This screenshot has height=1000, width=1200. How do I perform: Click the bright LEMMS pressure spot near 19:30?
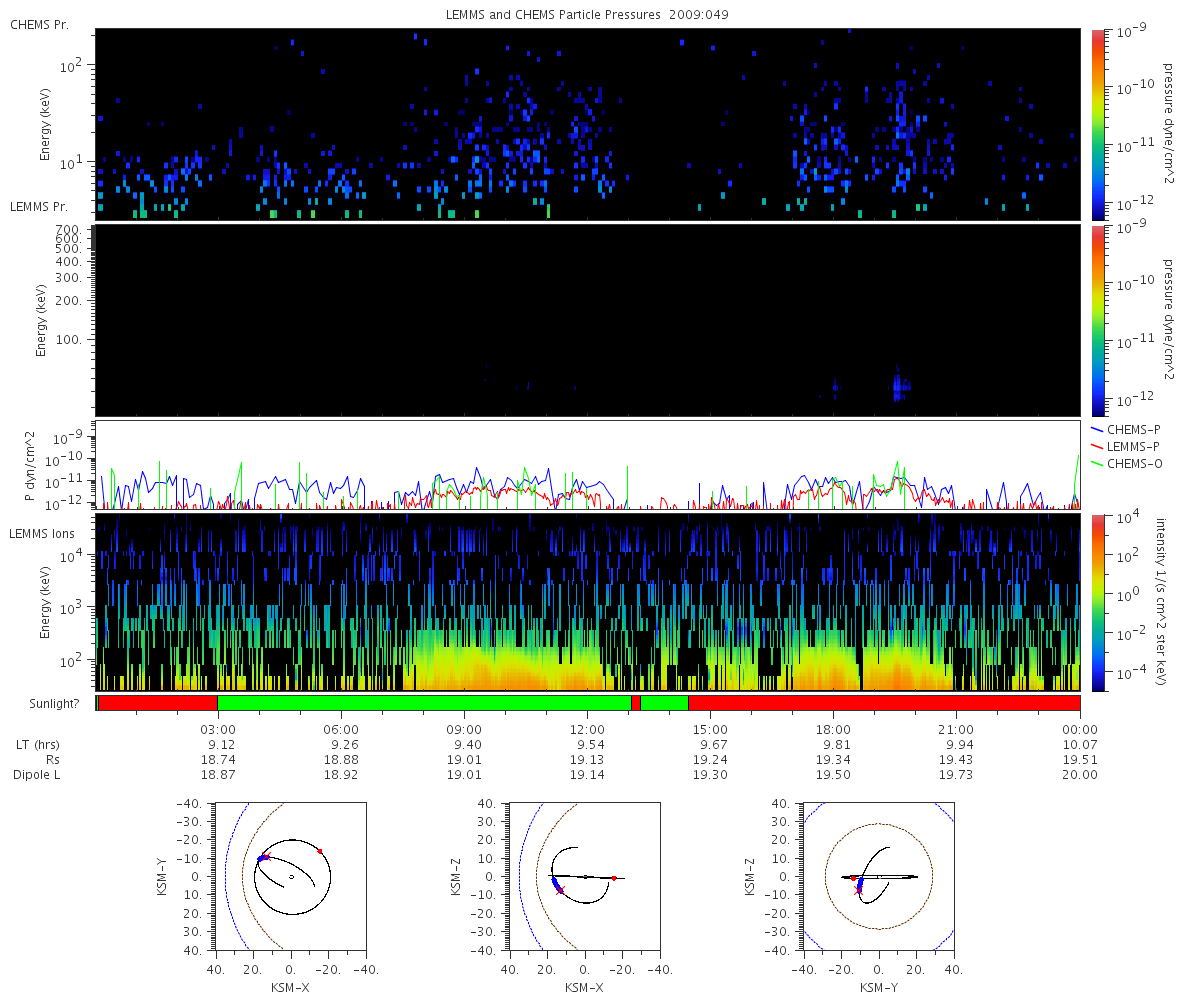tap(900, 385)
